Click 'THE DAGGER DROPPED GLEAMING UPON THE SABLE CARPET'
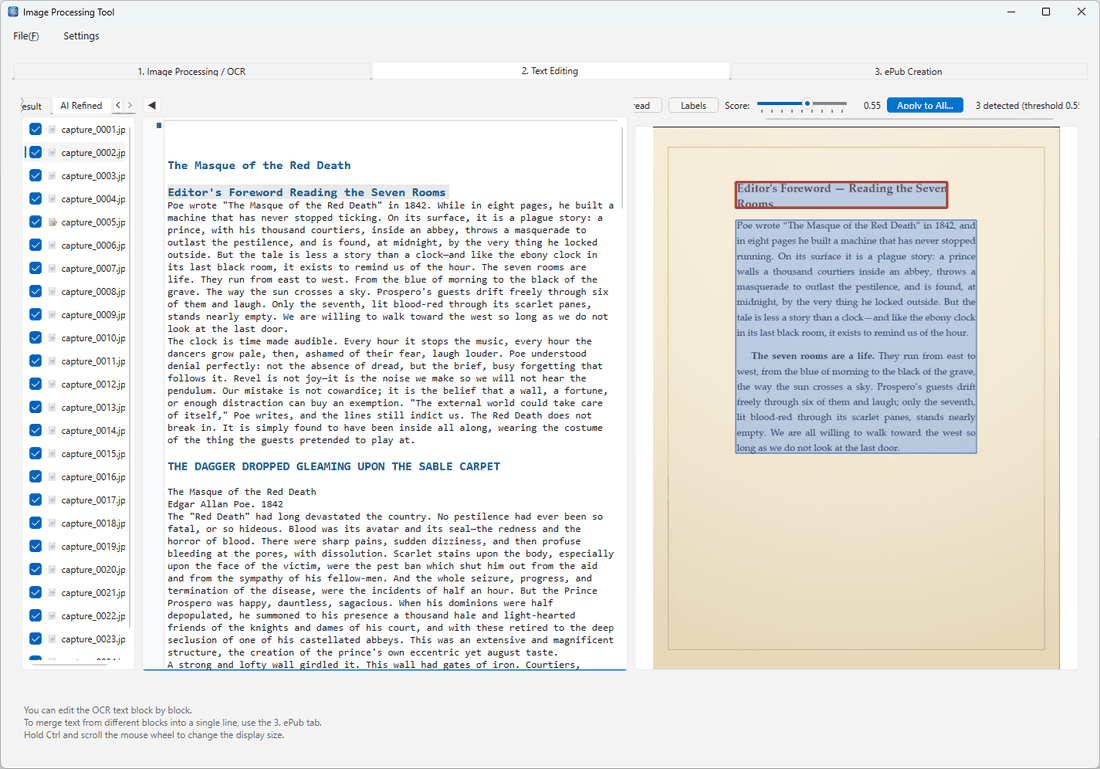 tap(334, 467)
